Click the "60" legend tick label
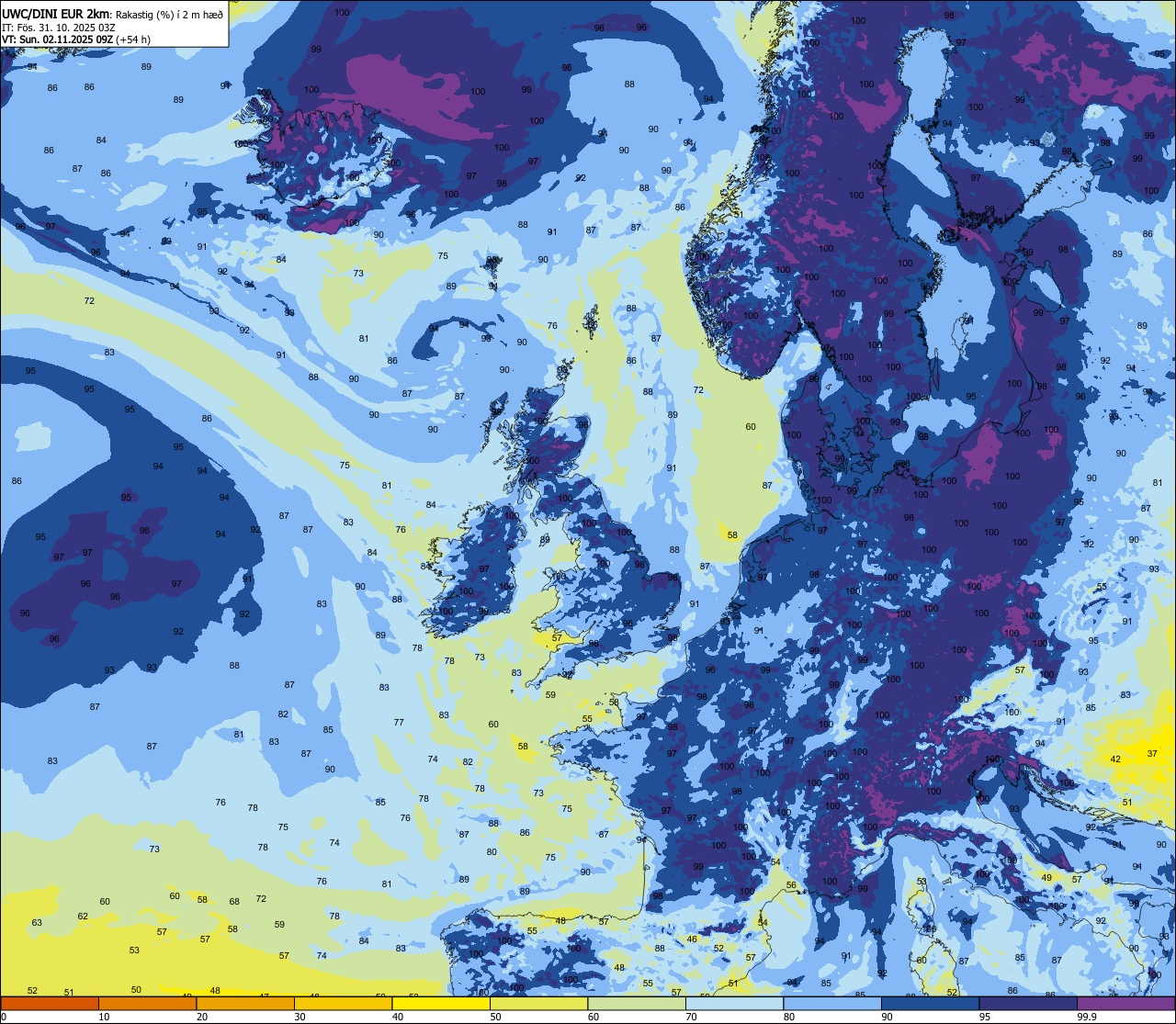 click(x=594, y=1017)
